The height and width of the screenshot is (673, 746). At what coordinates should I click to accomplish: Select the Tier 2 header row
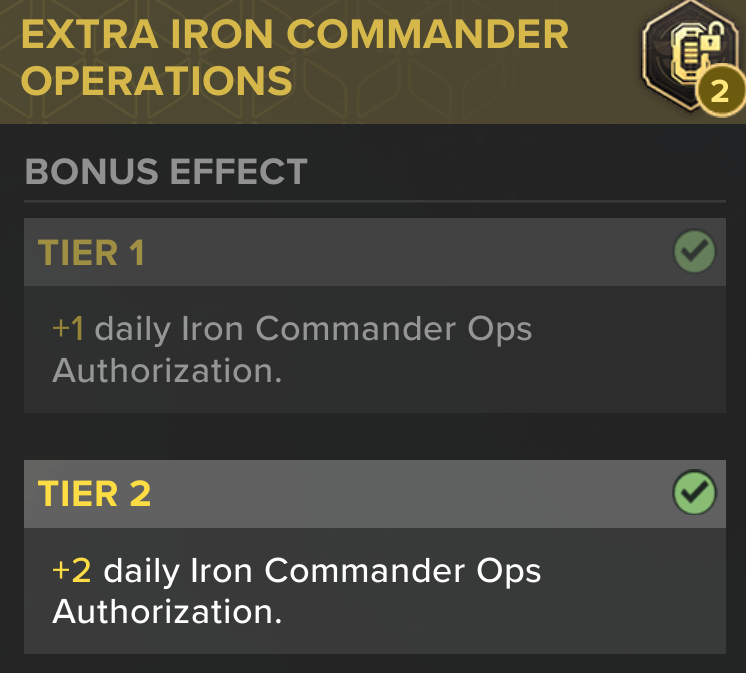tap(375, 494)
